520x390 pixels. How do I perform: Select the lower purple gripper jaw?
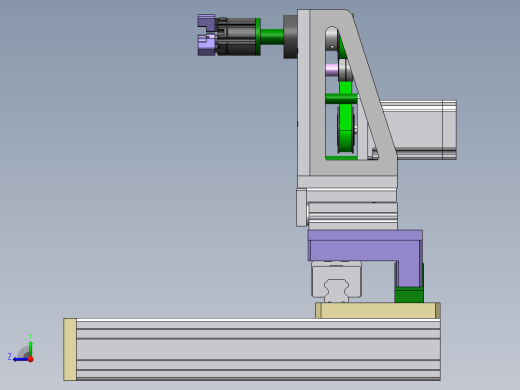[207, 45]
